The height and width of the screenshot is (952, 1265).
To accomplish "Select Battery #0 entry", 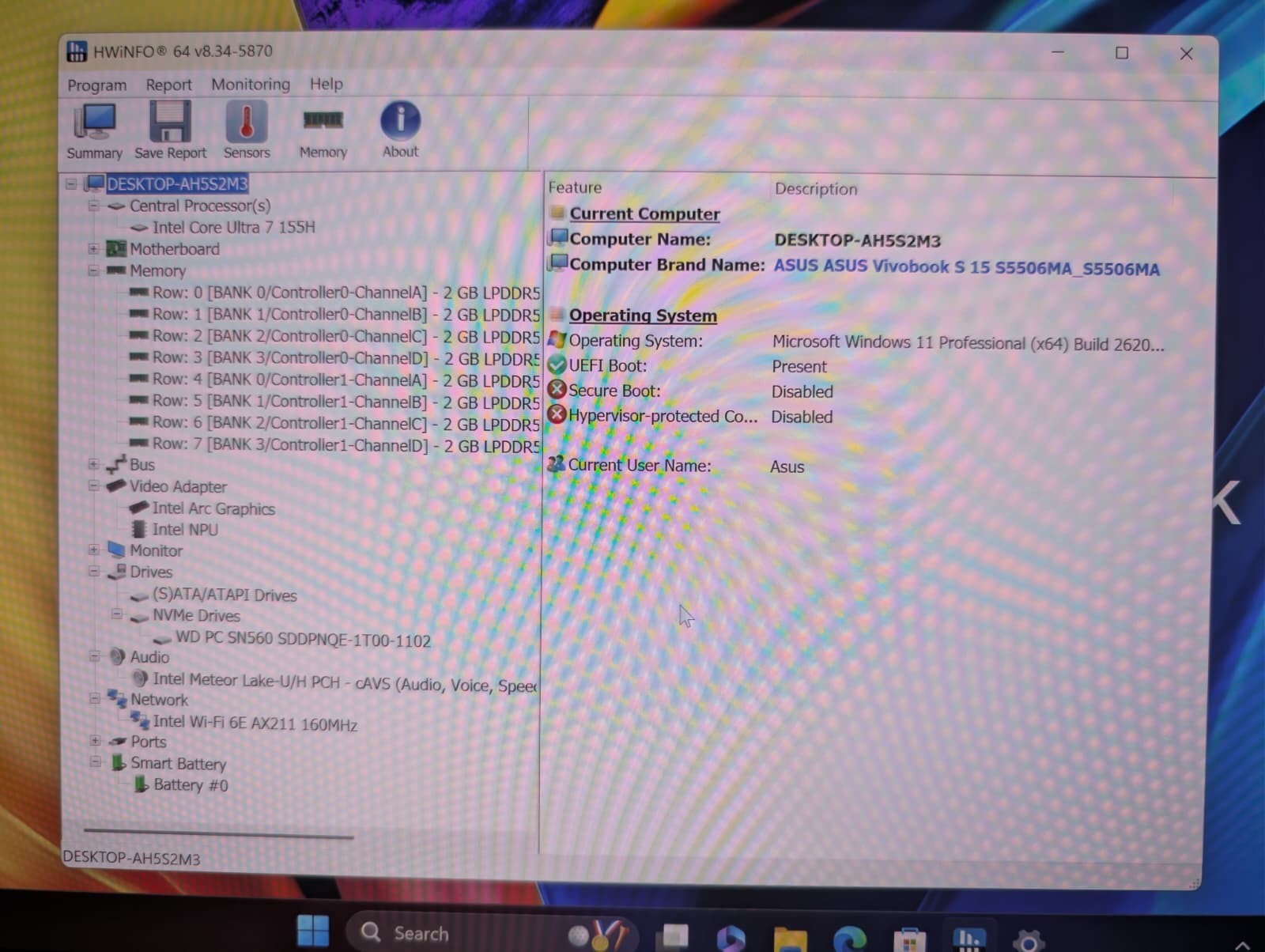I will (x=191, y=784).
